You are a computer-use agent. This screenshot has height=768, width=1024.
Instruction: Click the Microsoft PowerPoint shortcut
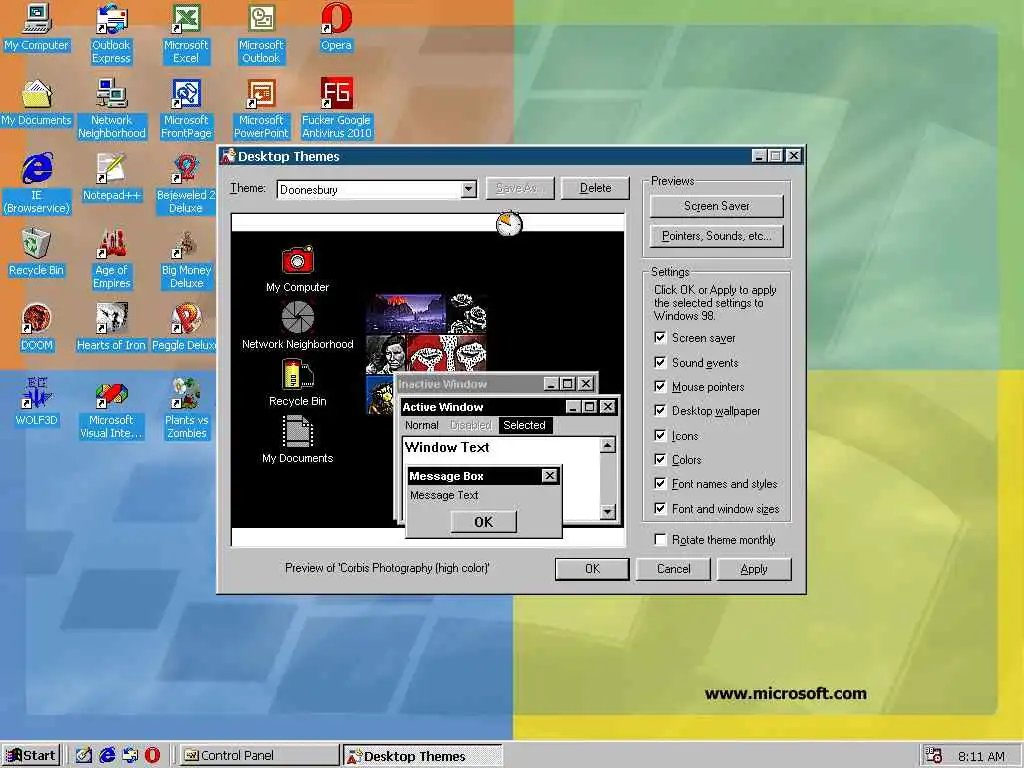point(261,109)
